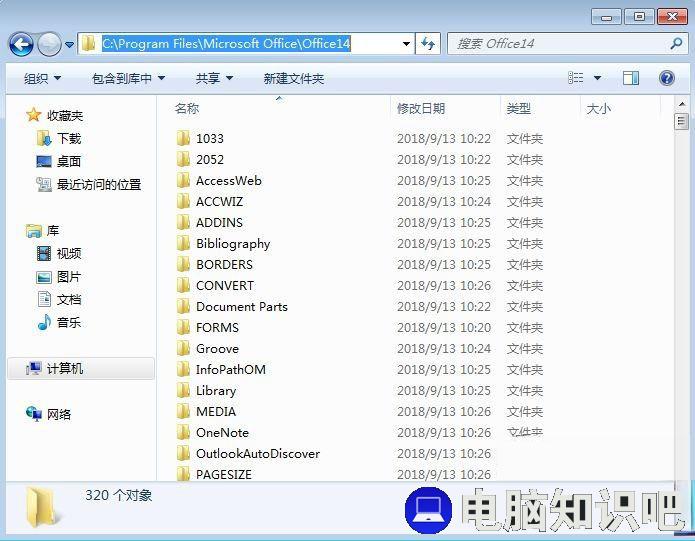Open the recent pages dropdown arrow
Viewport: 695px width, 541px height.
click(x=69, y=44)
